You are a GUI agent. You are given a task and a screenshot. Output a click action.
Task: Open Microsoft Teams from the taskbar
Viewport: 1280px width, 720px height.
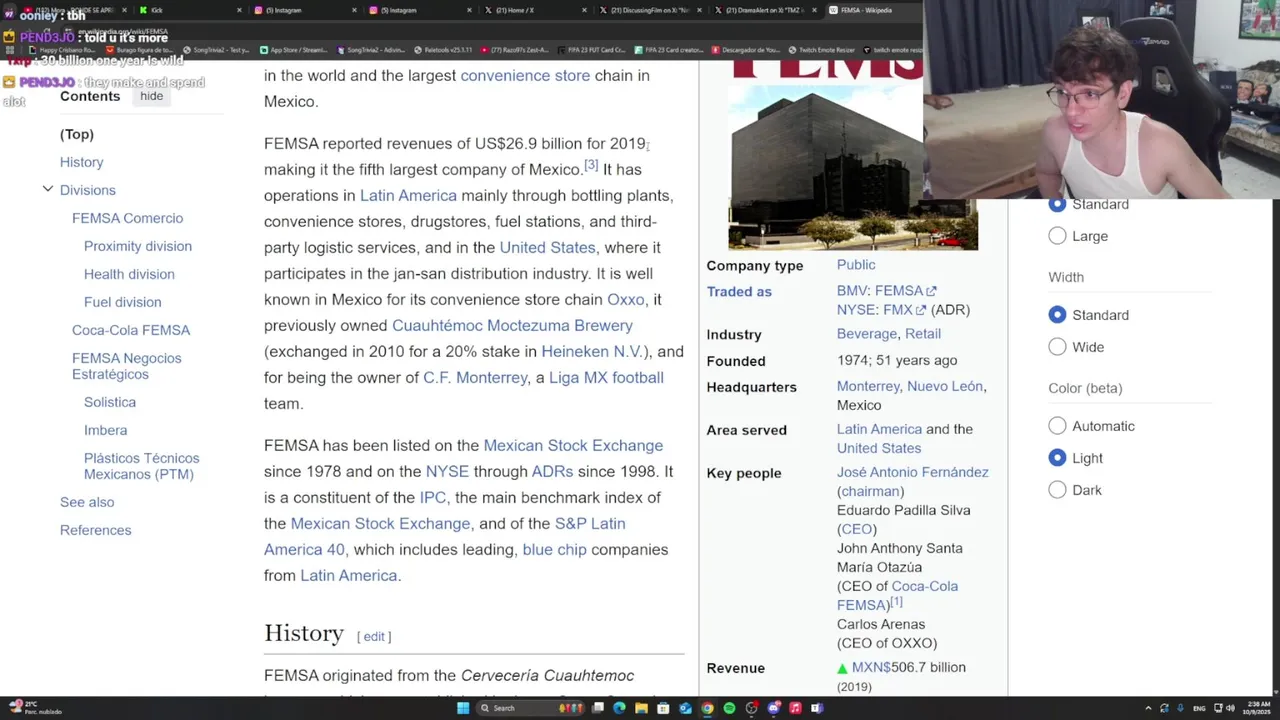tap(817, 708)
